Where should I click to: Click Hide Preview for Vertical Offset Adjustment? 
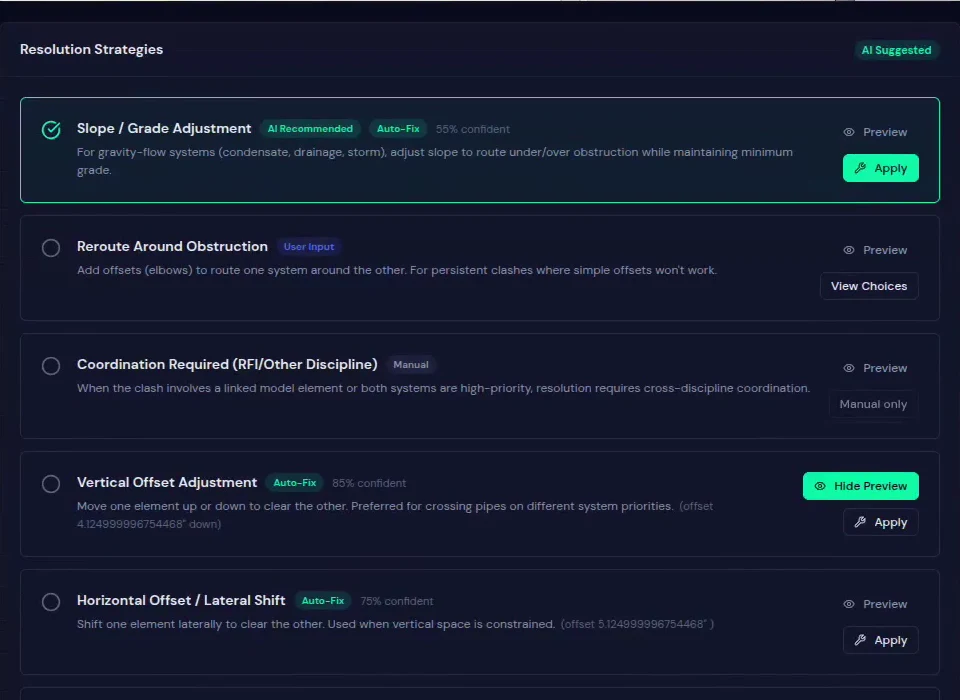[860, 486]
